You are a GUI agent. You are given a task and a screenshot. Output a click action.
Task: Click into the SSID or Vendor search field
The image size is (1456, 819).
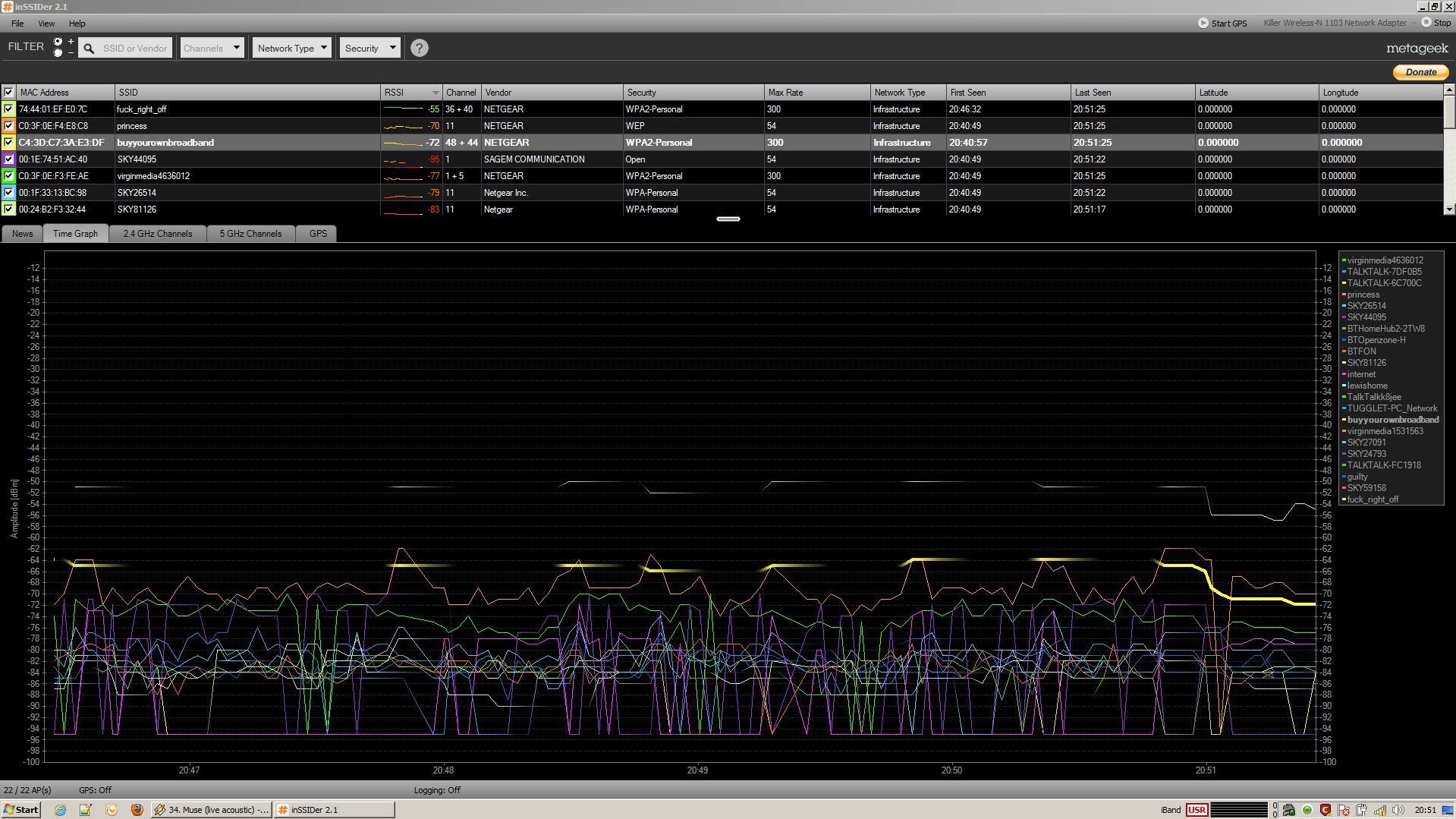point(135,49)
